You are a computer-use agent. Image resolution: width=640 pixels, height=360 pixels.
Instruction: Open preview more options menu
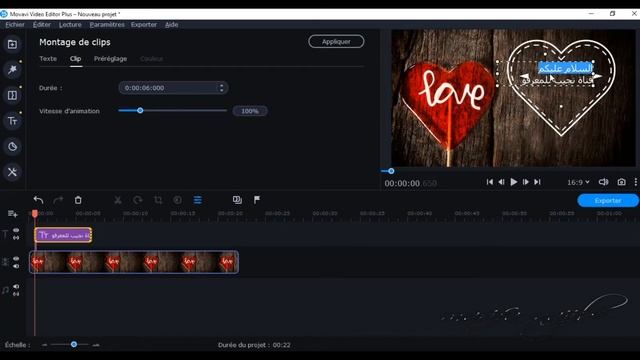coord(636,182)
